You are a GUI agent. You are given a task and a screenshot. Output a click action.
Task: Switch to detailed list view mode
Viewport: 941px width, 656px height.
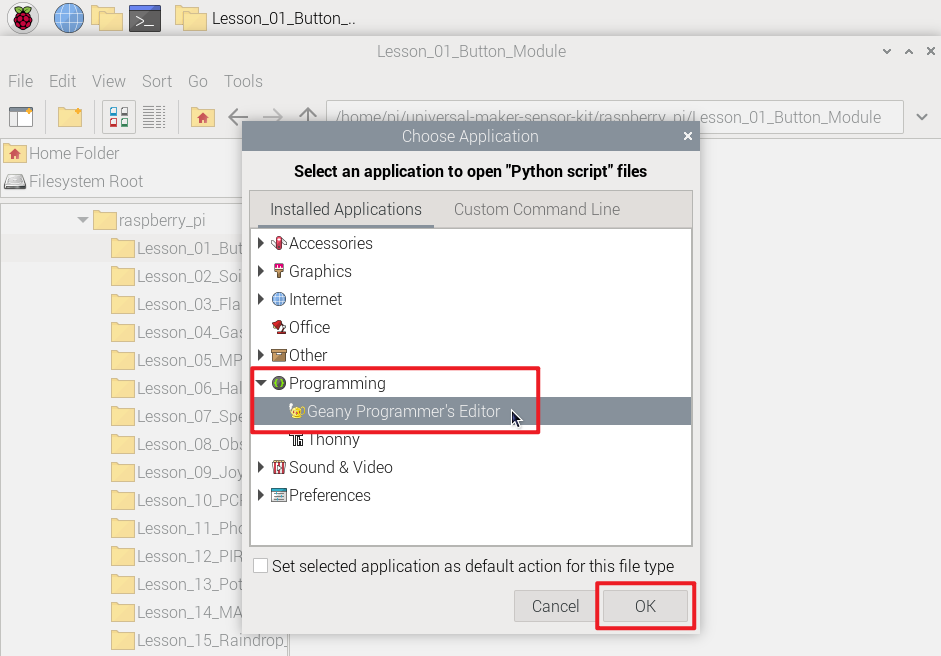[x=154, y=117]
